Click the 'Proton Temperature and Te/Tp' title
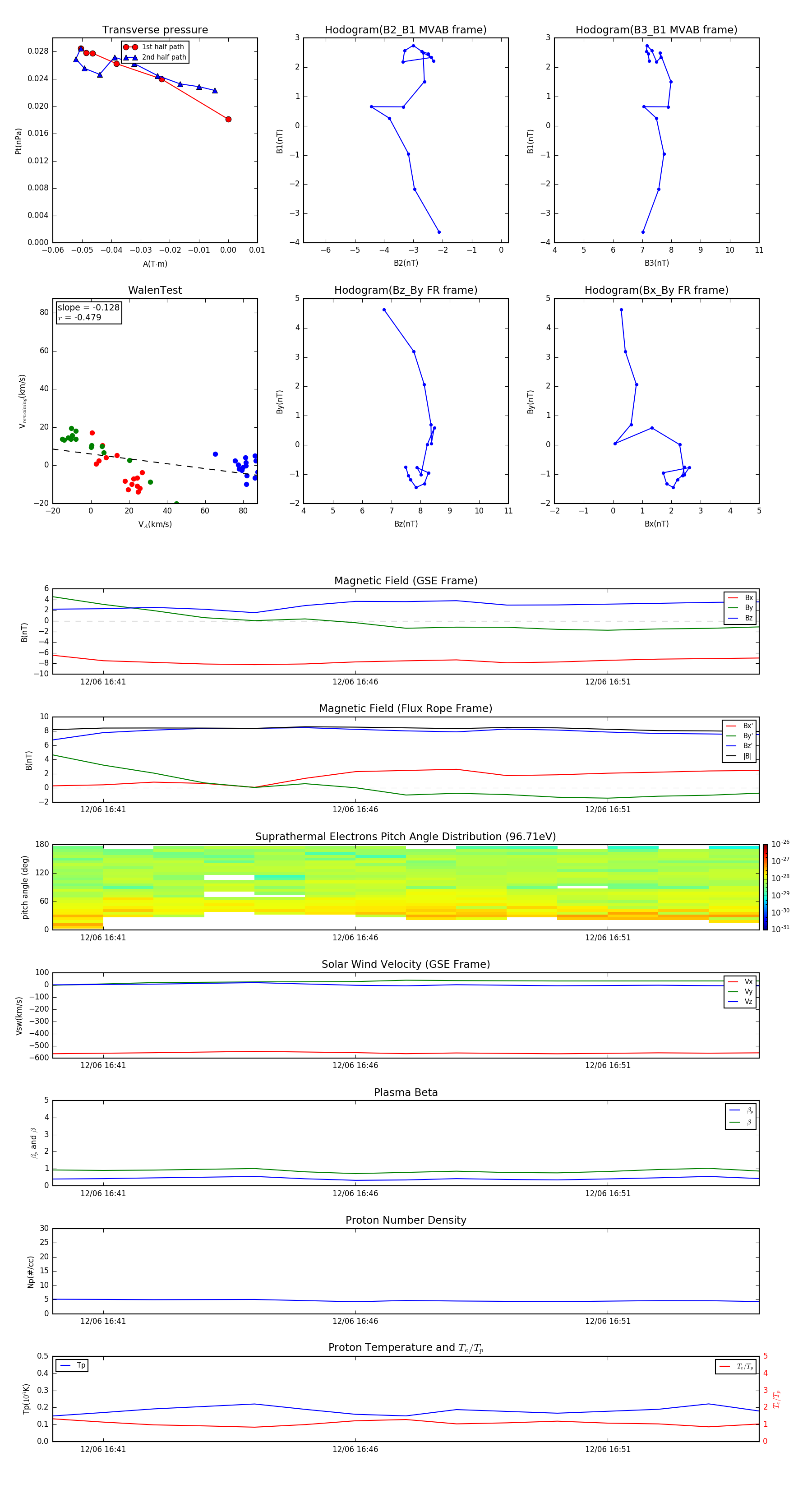This screenshot has height=1489, width=812. point(406,1347)
